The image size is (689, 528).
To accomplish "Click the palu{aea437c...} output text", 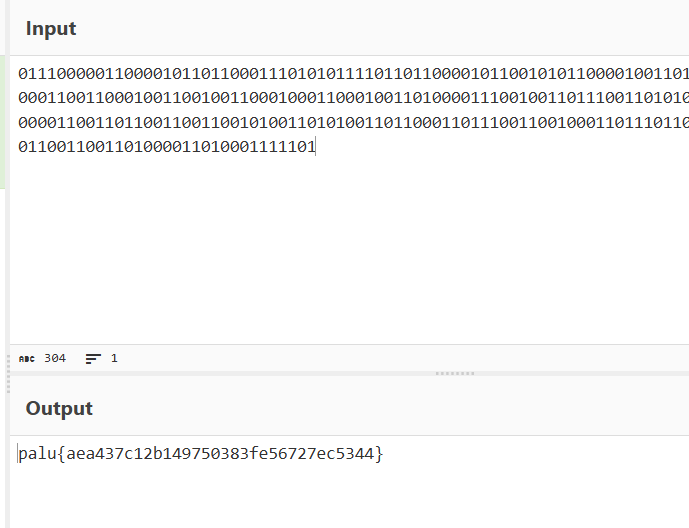I will 200,454.
